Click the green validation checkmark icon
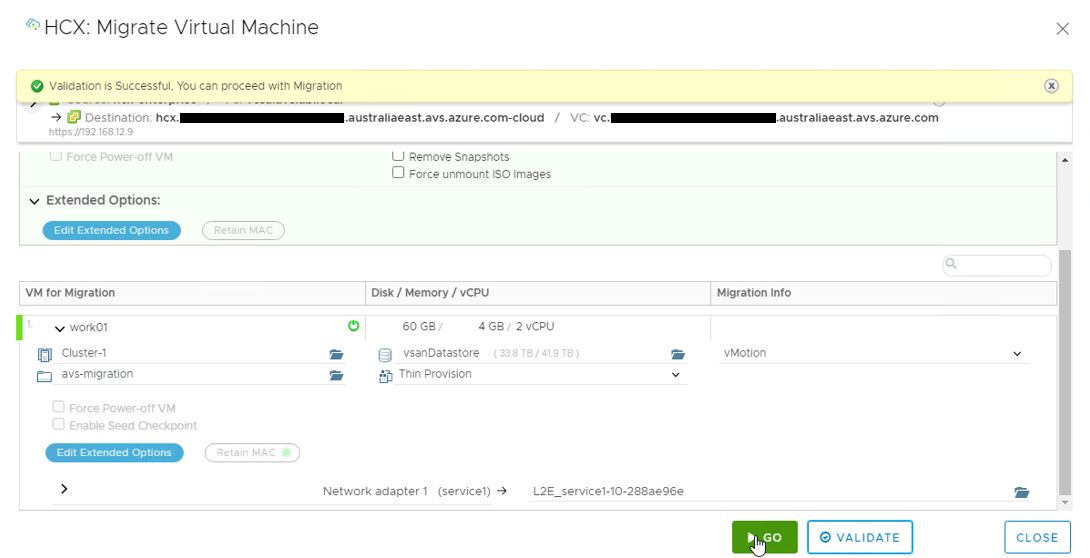The width and height of the screenshot is (1090, 558). [x=37, y=86]
